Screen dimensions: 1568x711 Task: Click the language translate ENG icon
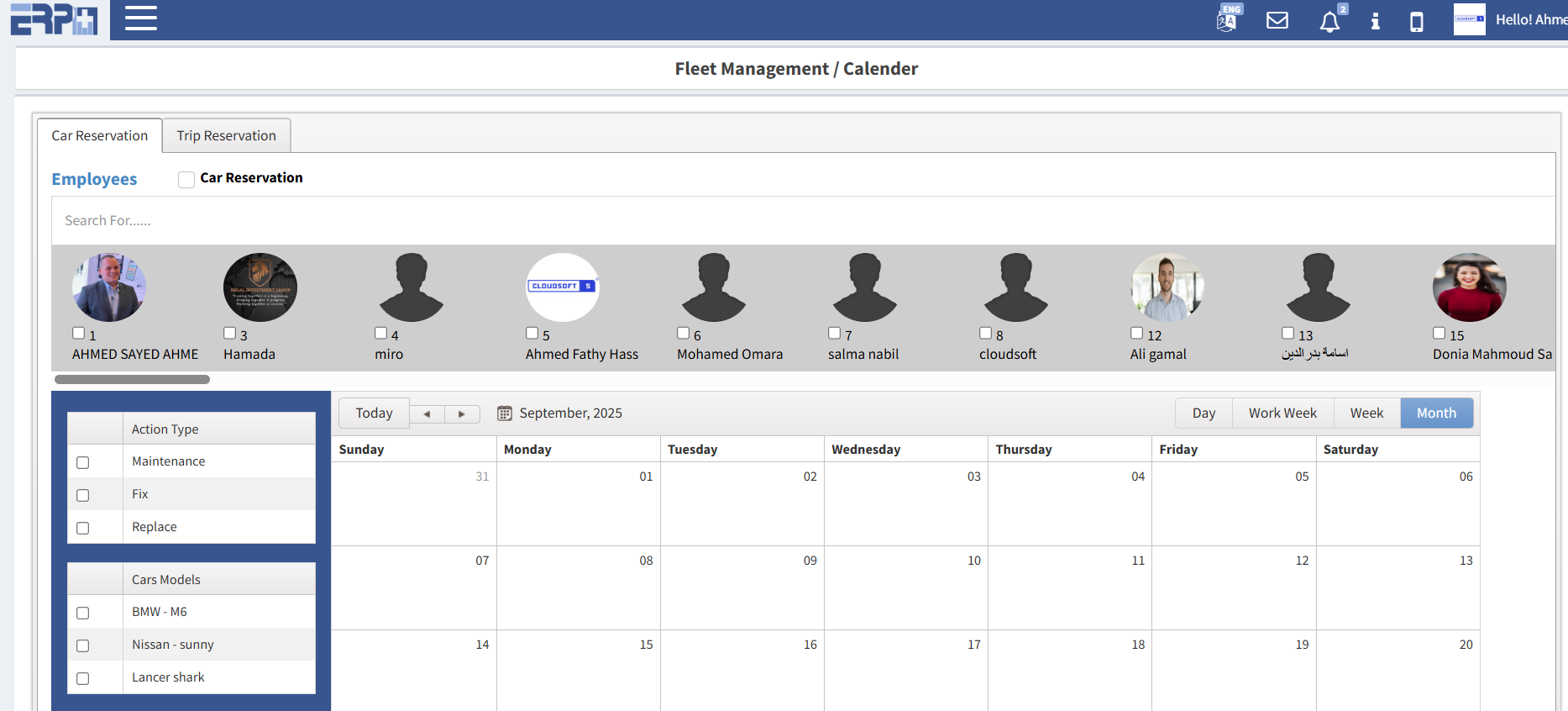pos(1227,20)
